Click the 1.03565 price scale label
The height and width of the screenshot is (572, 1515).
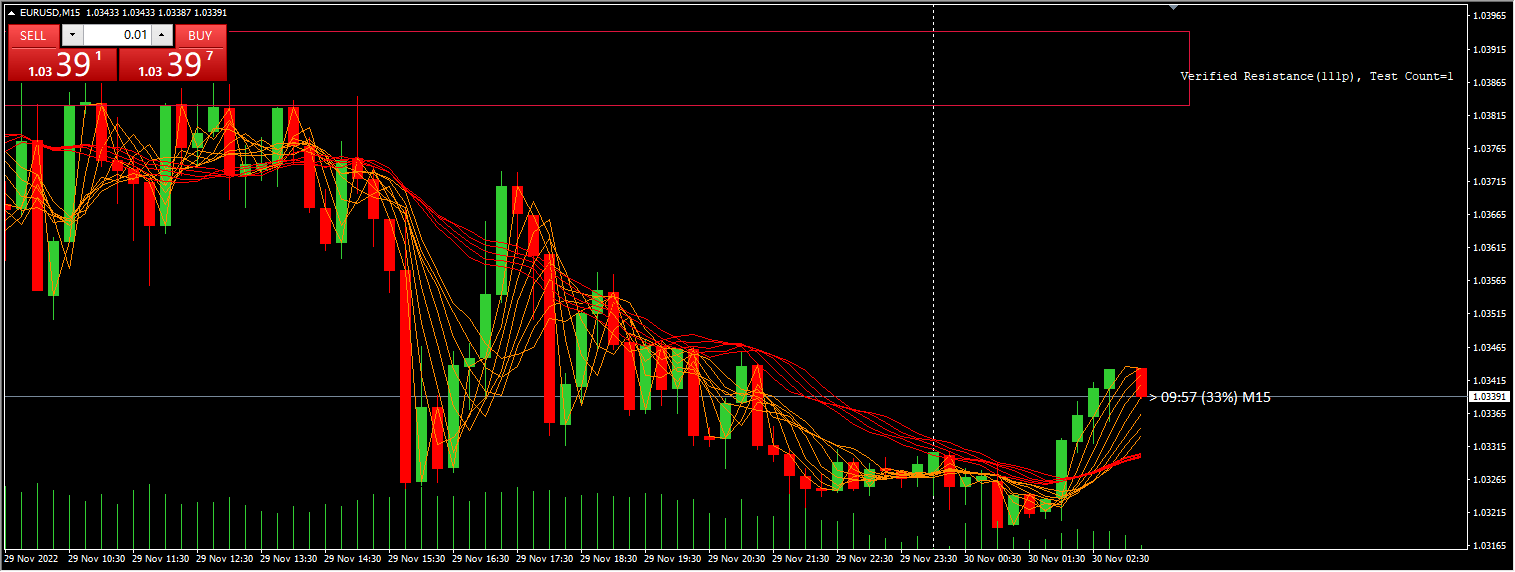click(x=1490, y=281)
